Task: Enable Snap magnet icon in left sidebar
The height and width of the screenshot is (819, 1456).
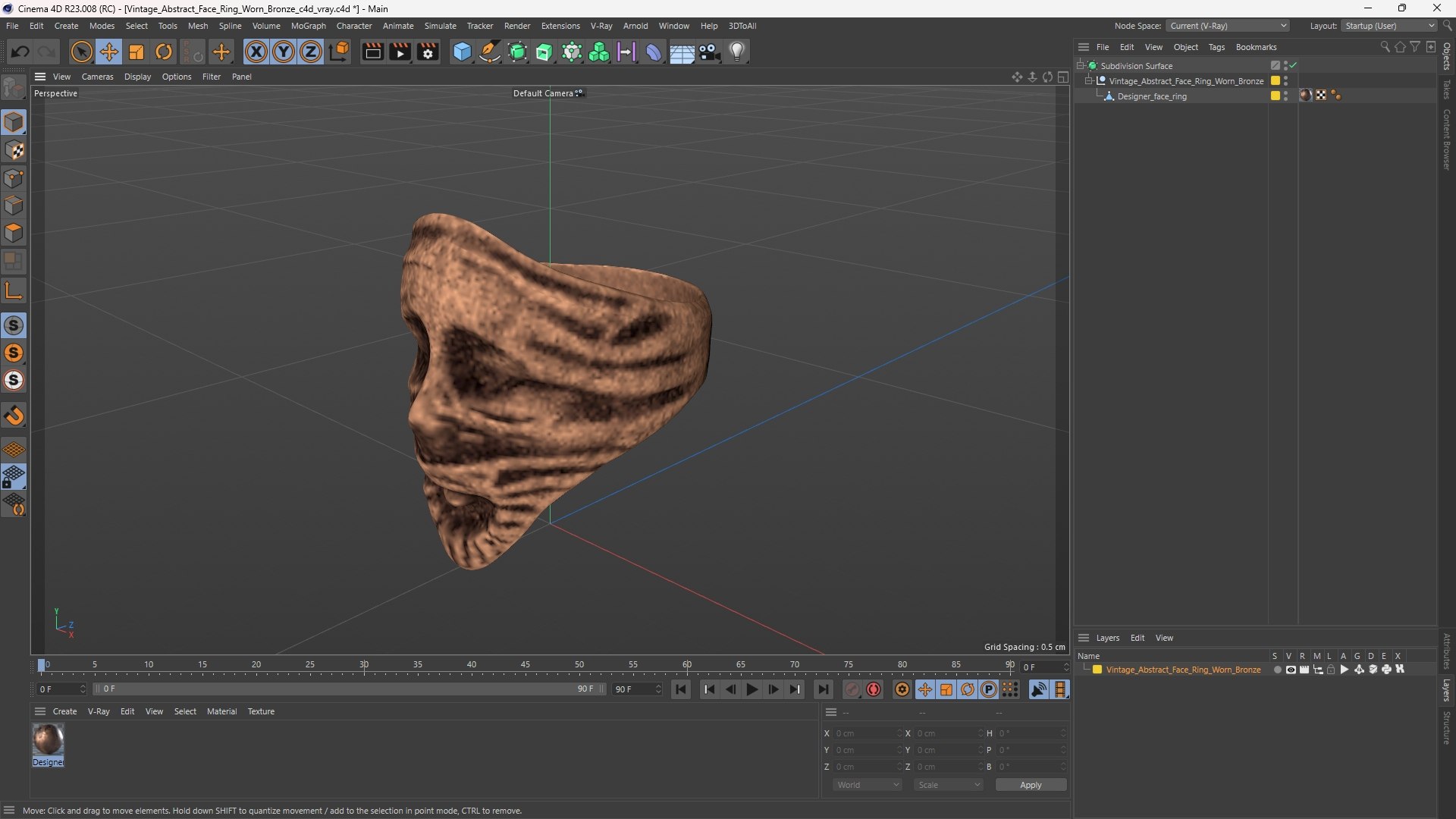Action: pos(14,416)
